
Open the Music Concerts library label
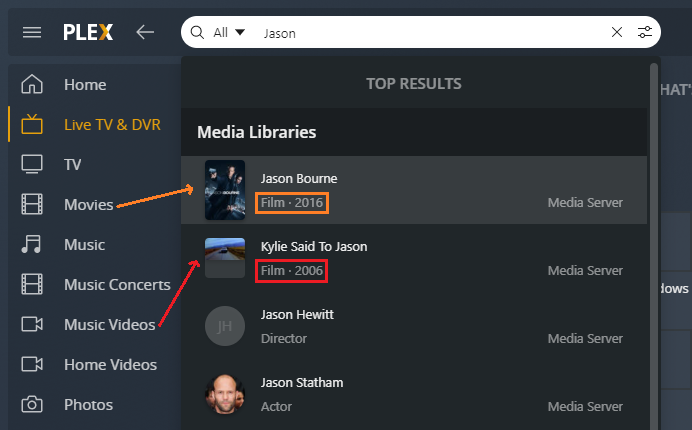click(117, 285)
